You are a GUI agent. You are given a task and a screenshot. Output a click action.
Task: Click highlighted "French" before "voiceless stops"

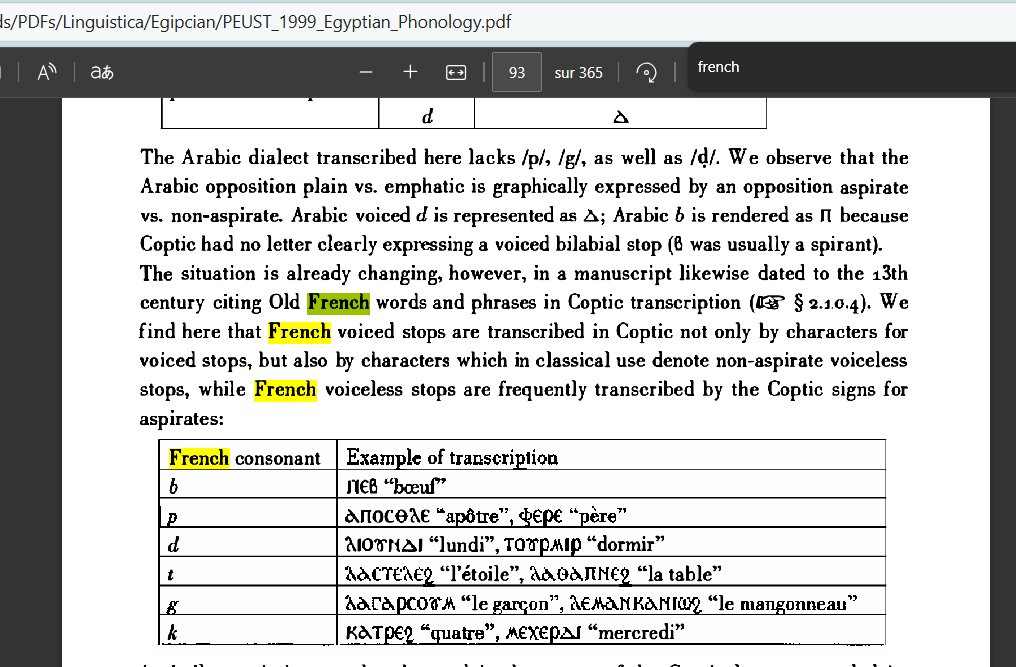pos(285,389)
